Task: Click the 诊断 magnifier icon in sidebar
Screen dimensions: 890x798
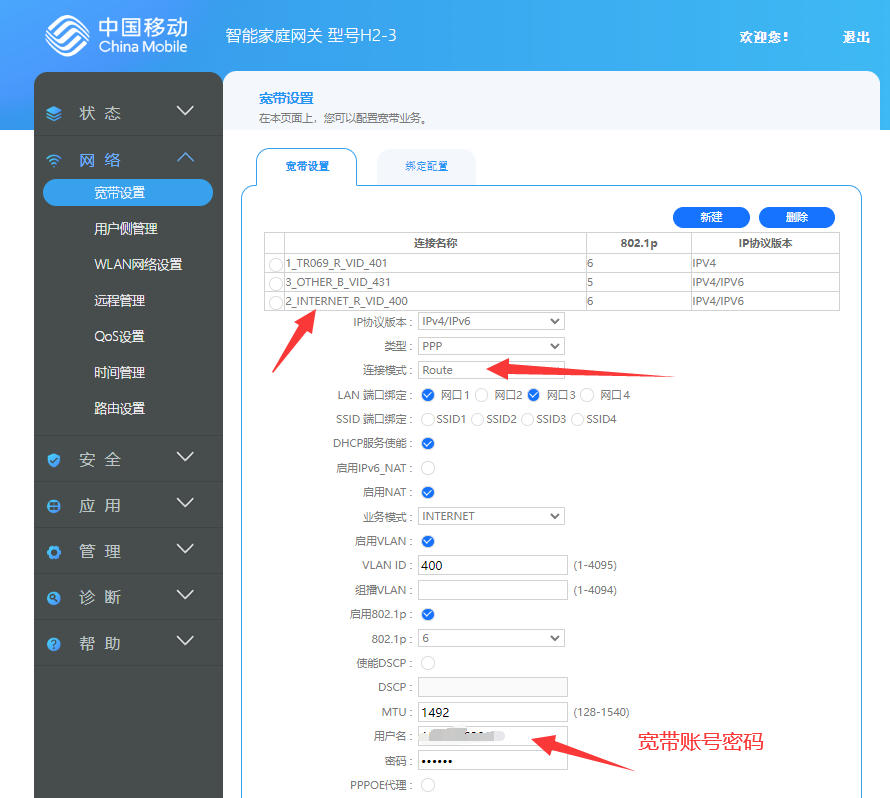Action: pyautogui.click(x=54, y=598)
